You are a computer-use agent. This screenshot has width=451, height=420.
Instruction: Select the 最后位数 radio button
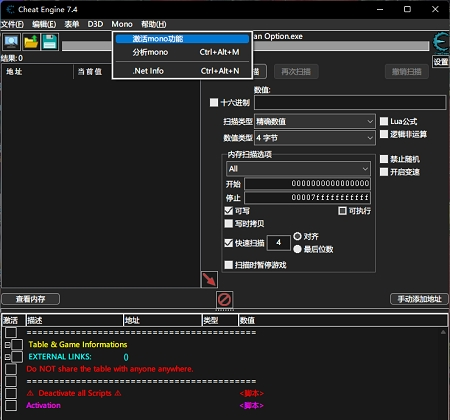[x=297, y=249]
